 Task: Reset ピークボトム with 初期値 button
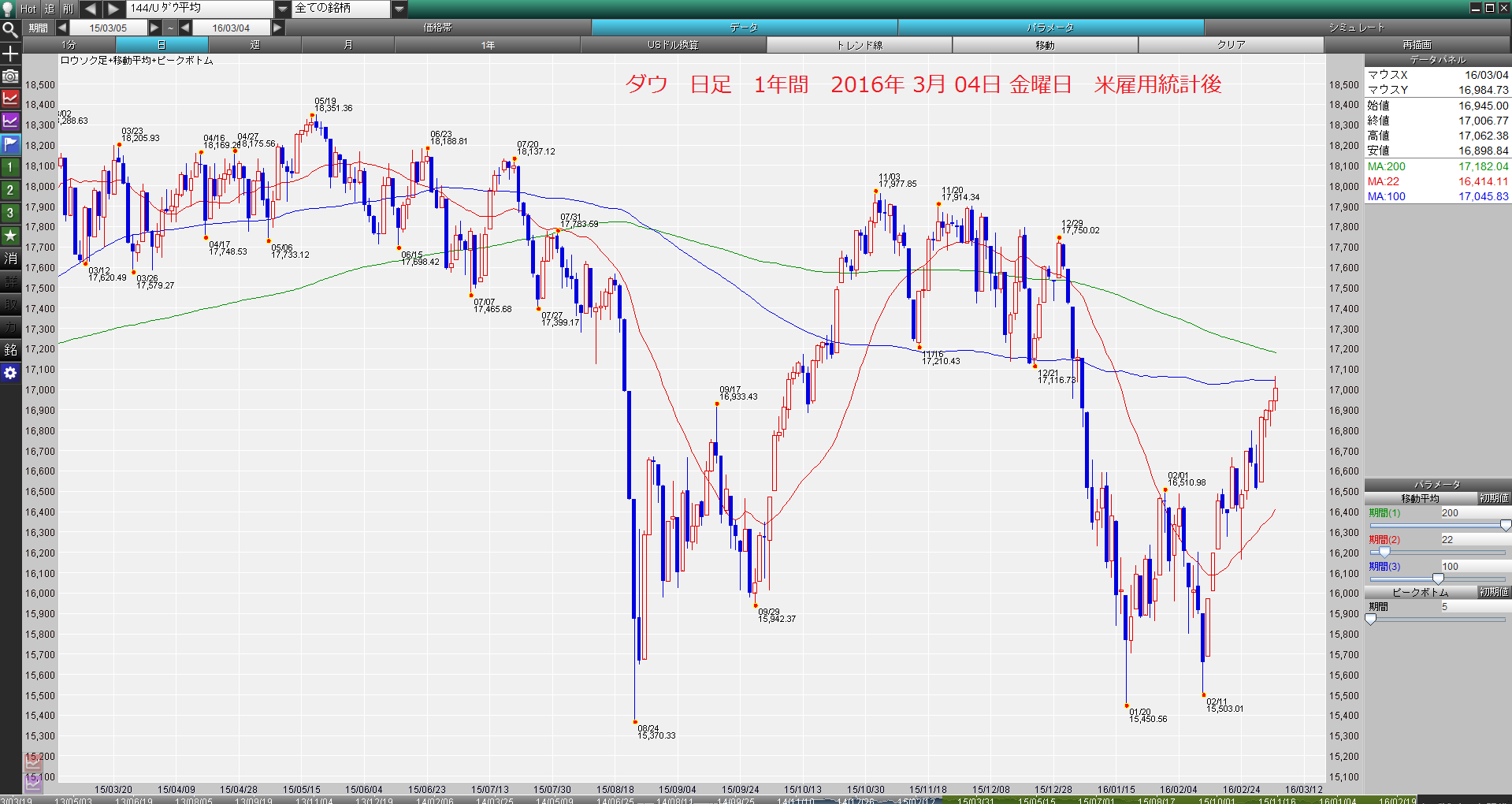(1494, 592)
